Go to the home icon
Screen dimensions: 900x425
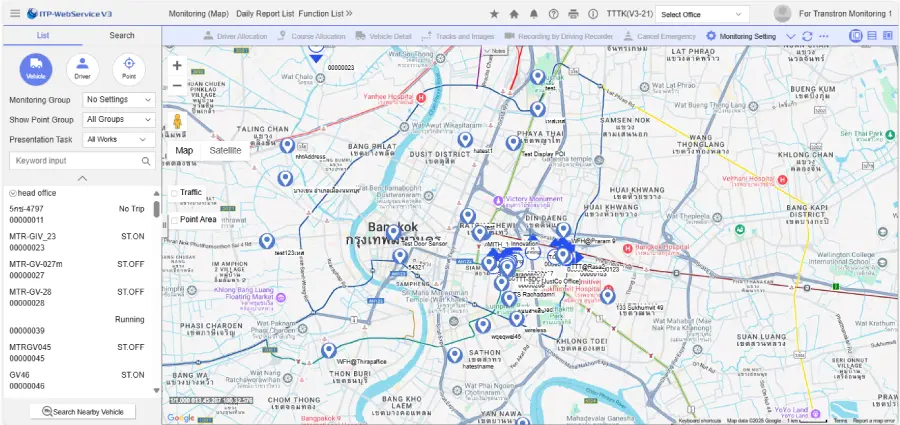(x=514, y=14)
